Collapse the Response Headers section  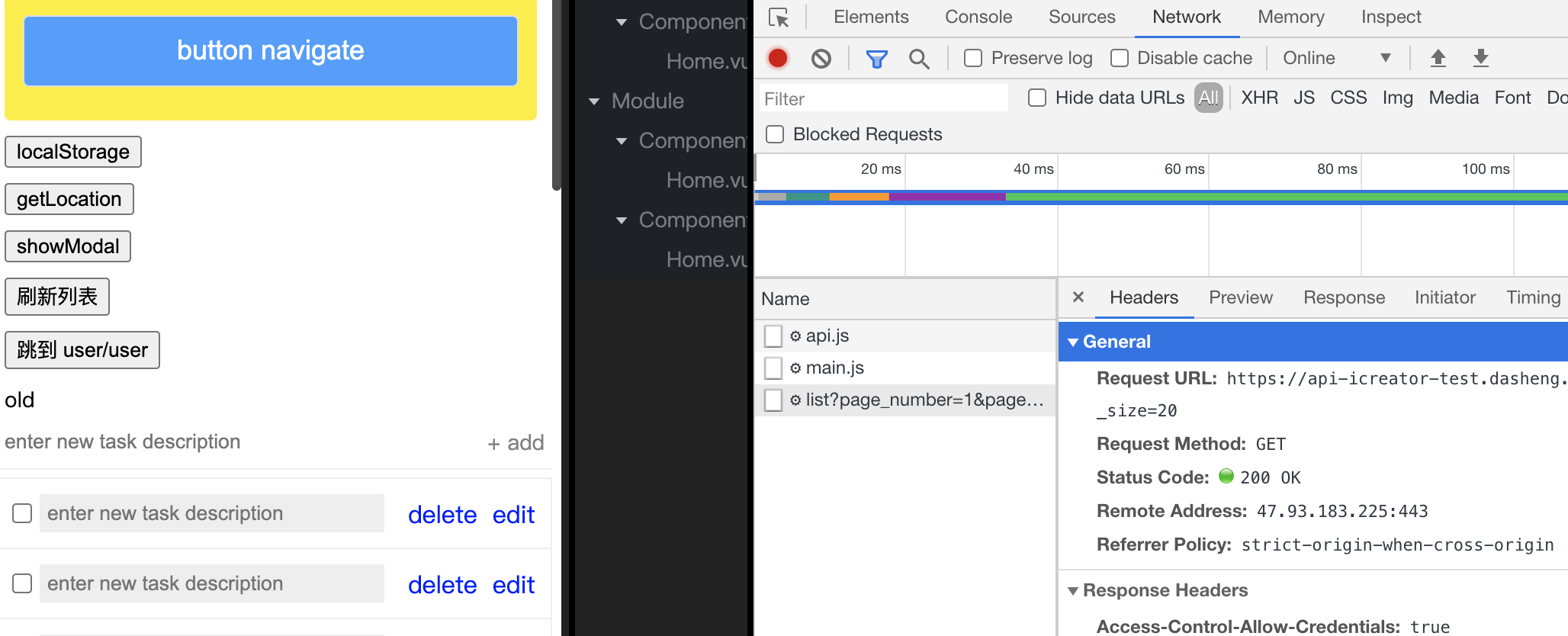tap(1073, 591)
